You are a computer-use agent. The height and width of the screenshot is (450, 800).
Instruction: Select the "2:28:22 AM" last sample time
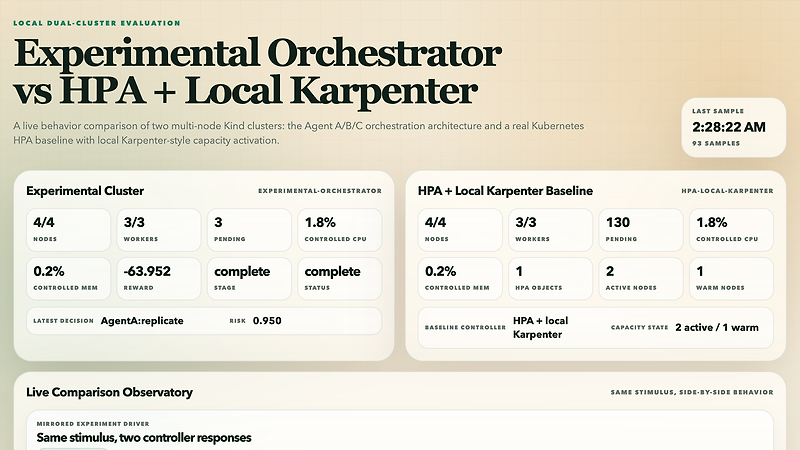729,127
